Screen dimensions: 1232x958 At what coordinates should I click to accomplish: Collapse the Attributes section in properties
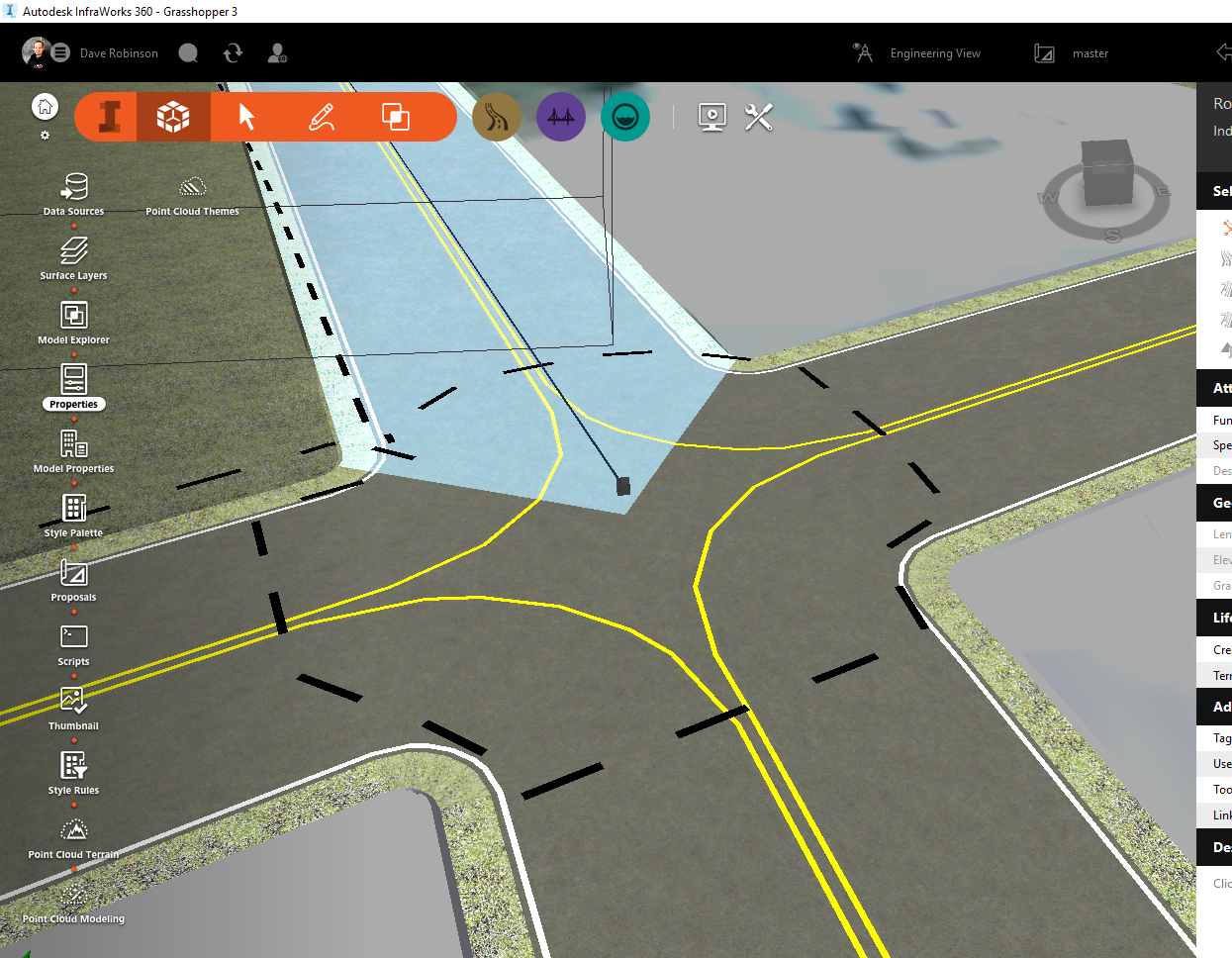1221,388
